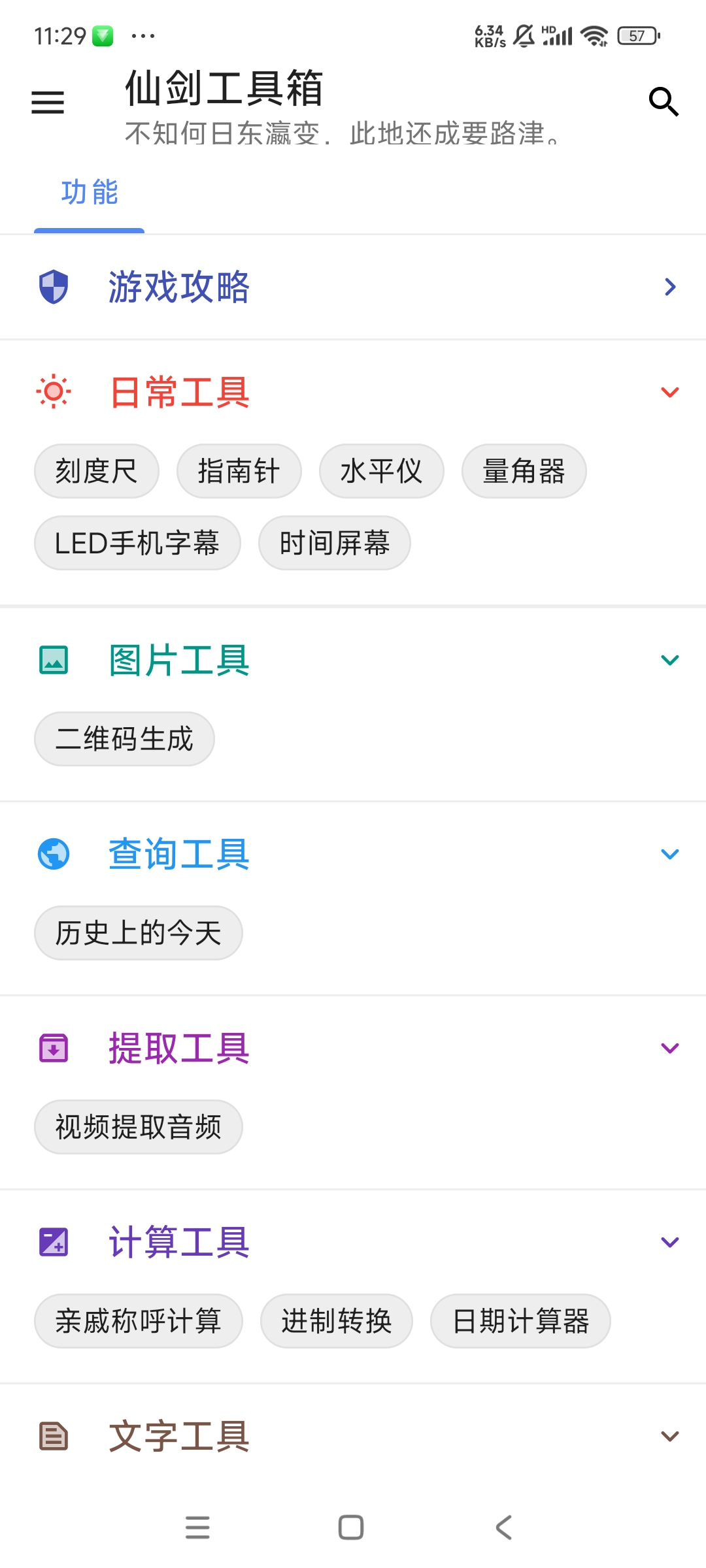Open 历史上的今天 query

138,933
